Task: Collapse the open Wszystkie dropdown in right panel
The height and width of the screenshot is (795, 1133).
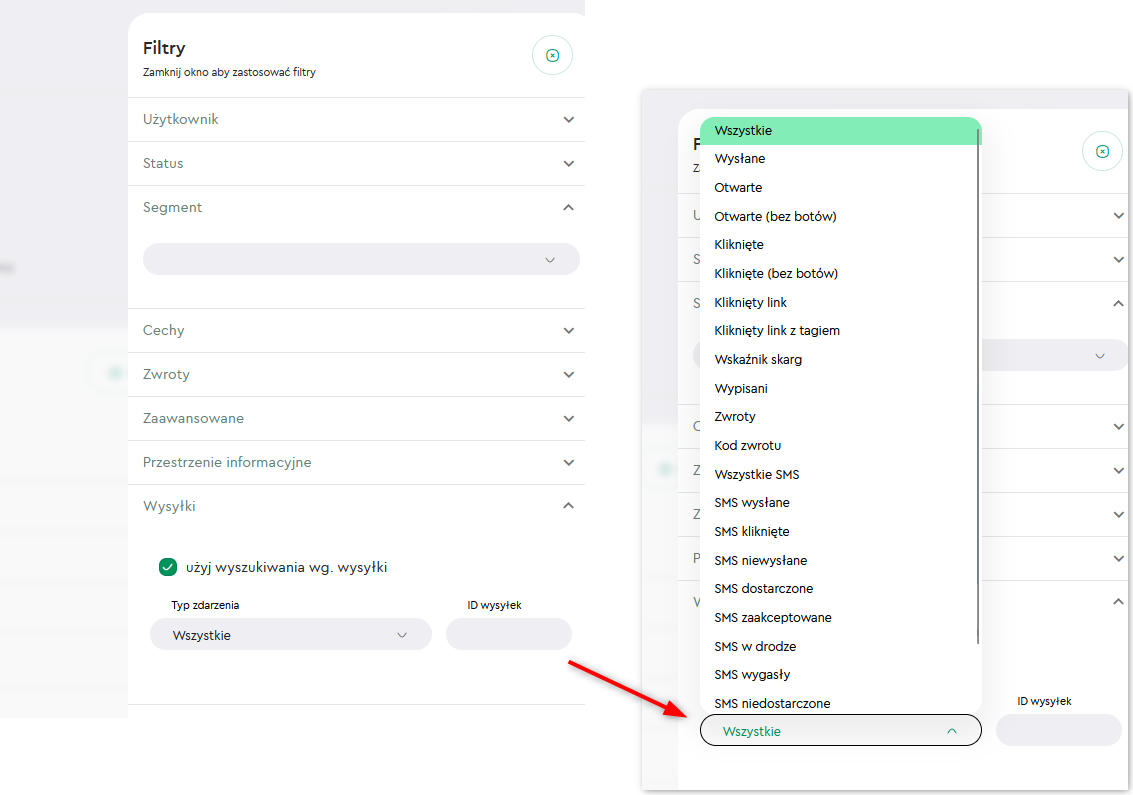Action: tap(841, 731)
